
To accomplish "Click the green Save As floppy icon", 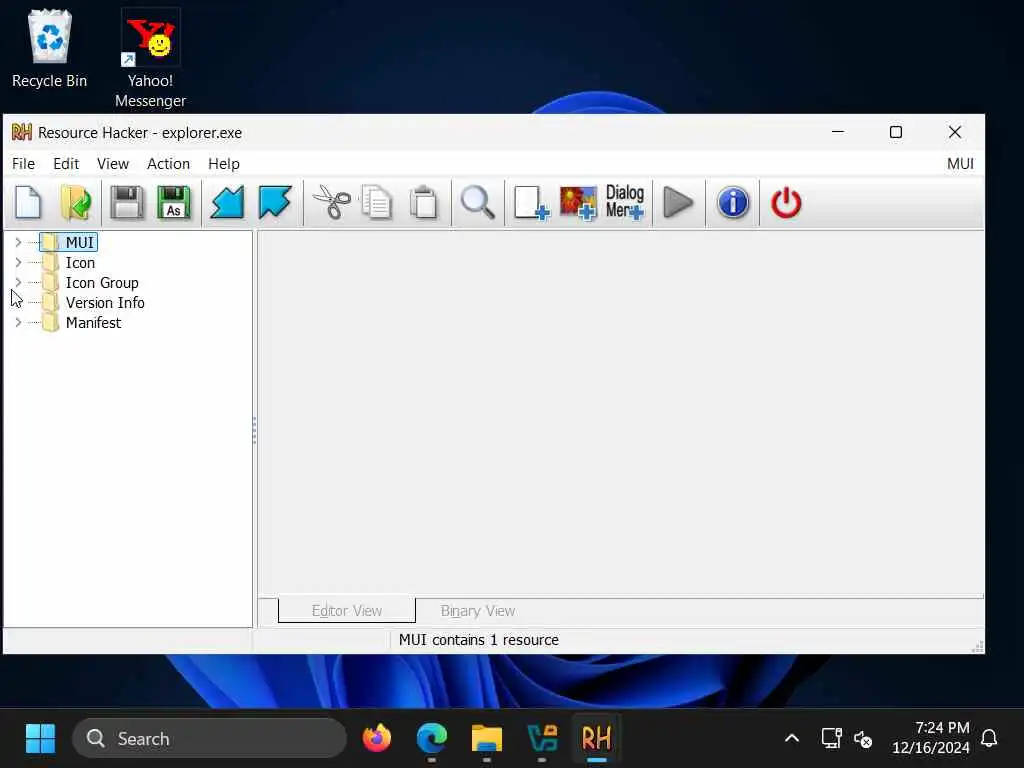I will pyautogui.click(x=174, y=202).
